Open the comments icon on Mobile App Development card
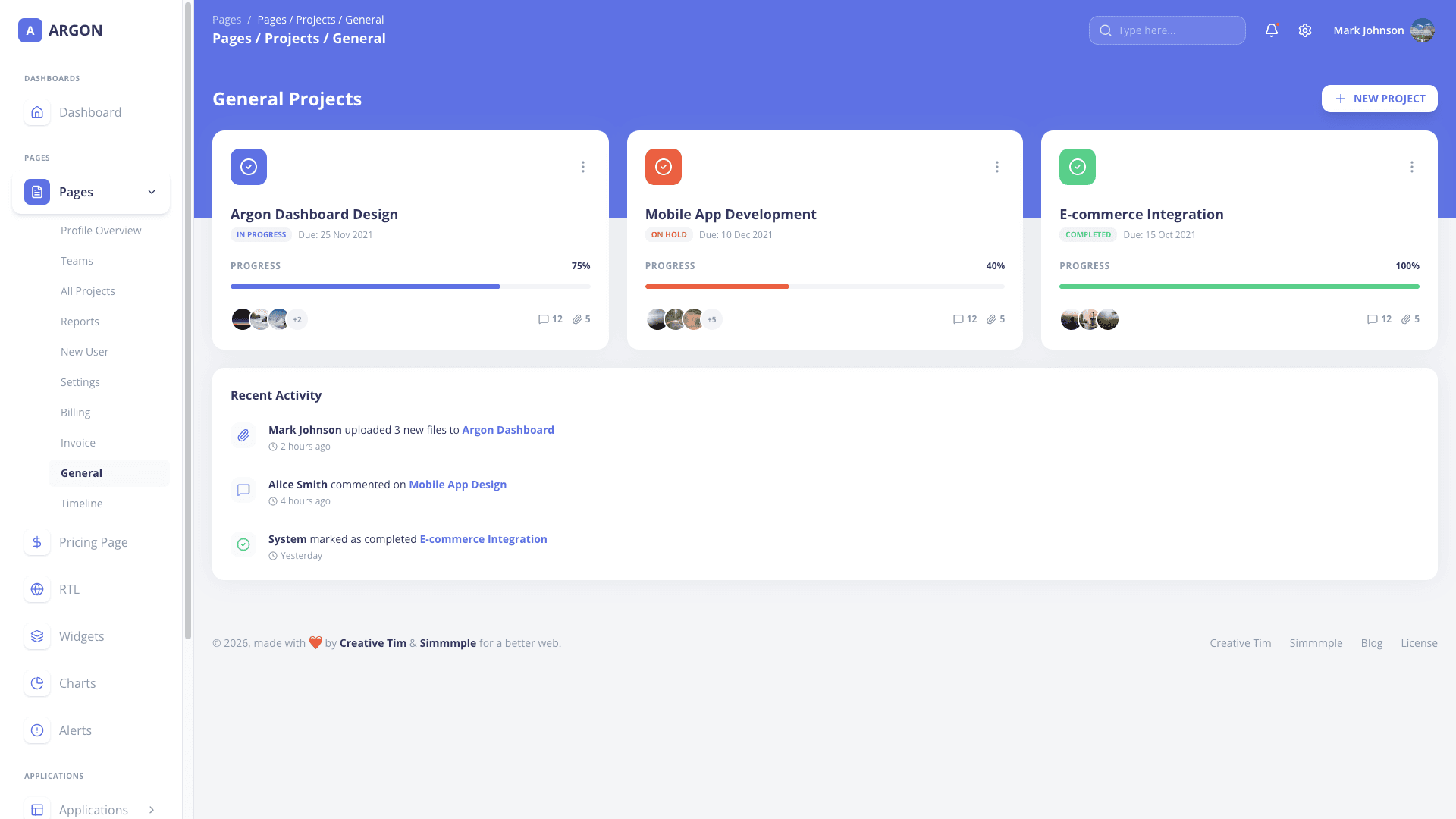This screenshot has width=1456, height=819. [x=958, y=318]
